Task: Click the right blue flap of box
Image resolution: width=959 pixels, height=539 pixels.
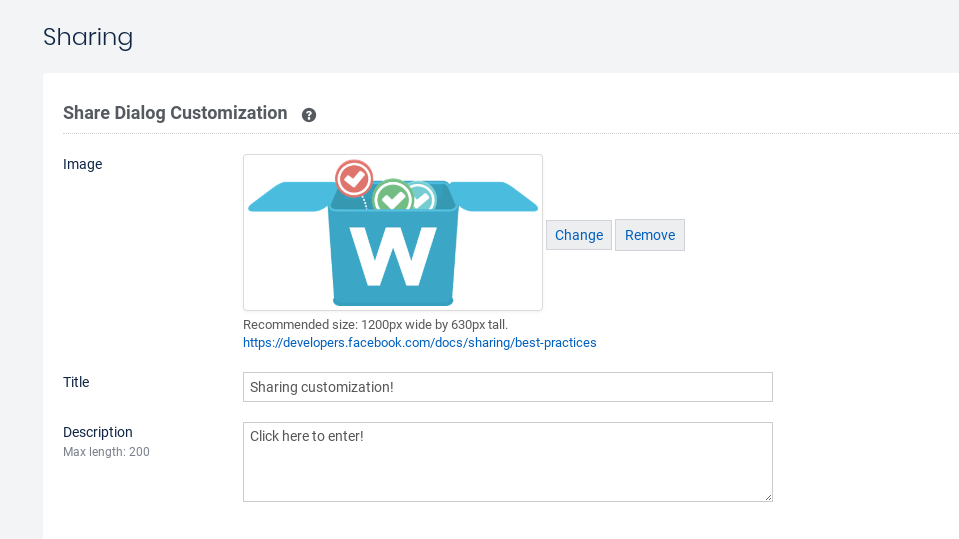Action: coord(498,196)
